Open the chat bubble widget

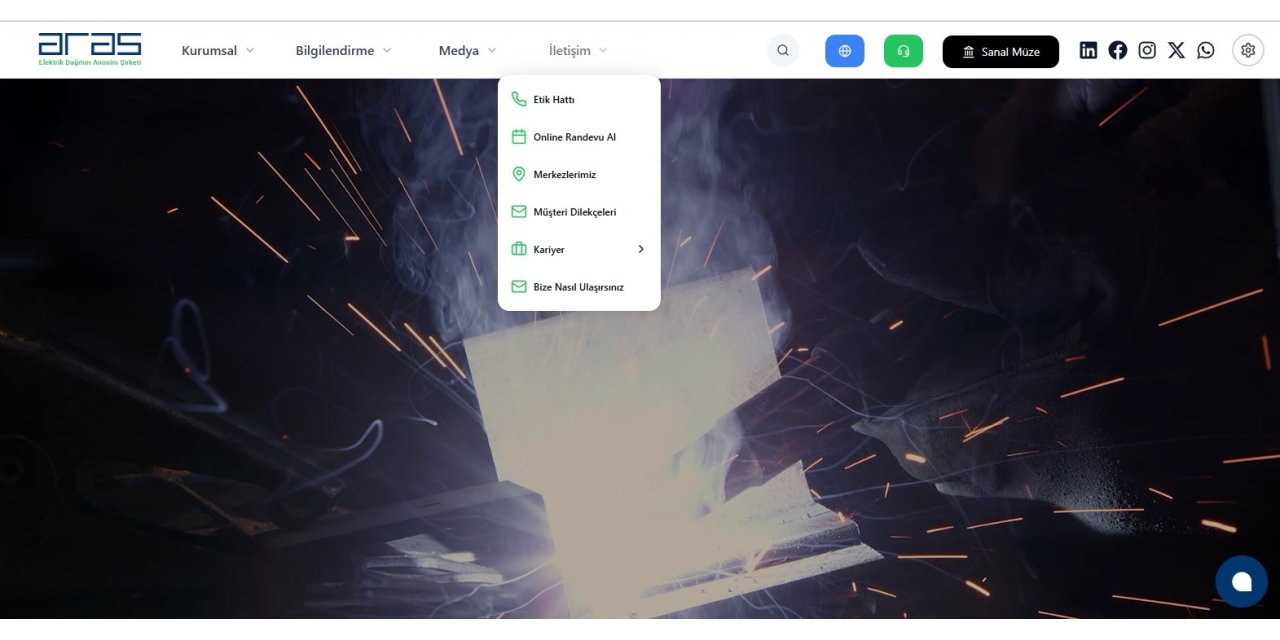1241,581
